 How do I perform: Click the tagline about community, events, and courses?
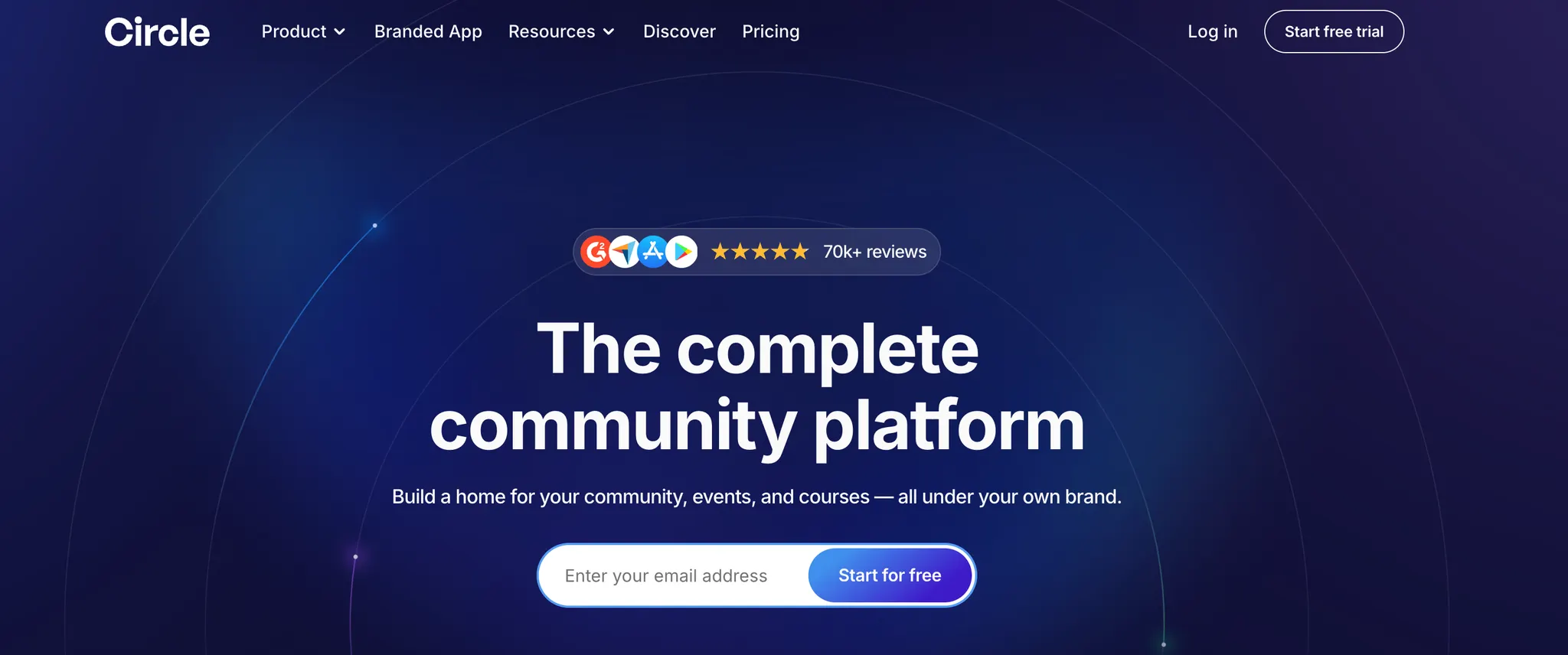(756, 497)
